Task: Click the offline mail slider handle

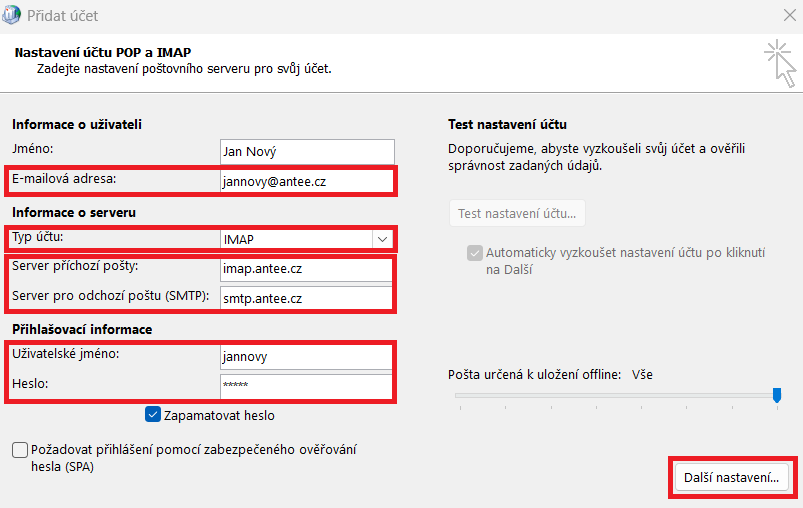Action: coord(777,396)
